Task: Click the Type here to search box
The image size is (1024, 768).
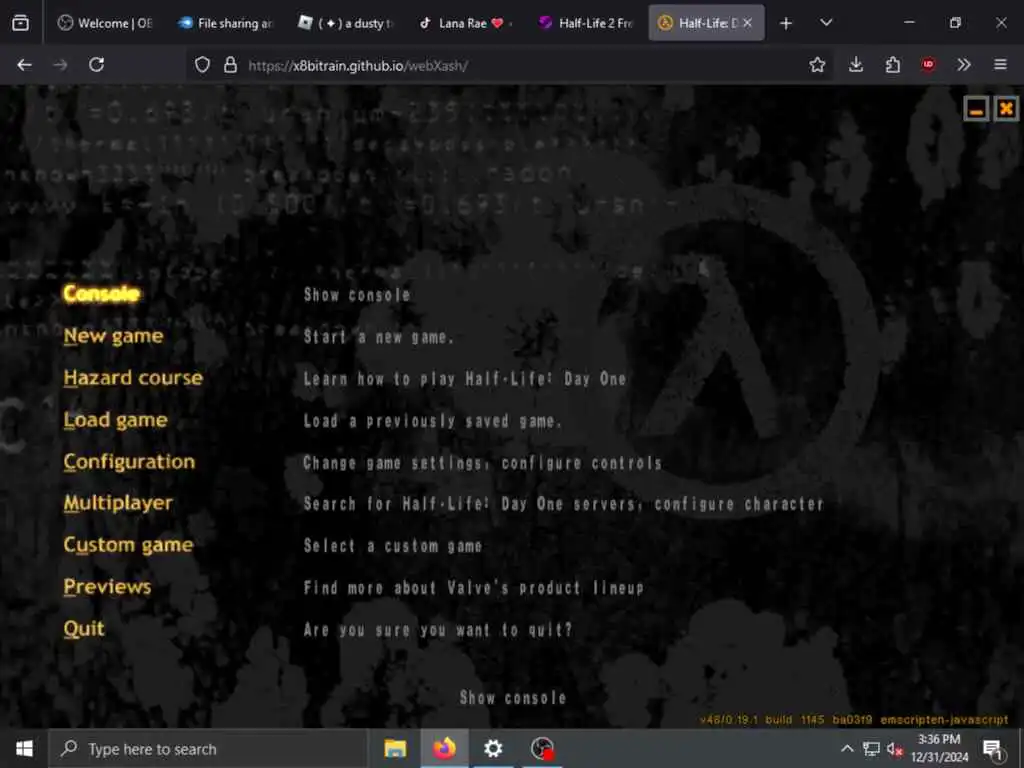Action: tap(209, 749)
